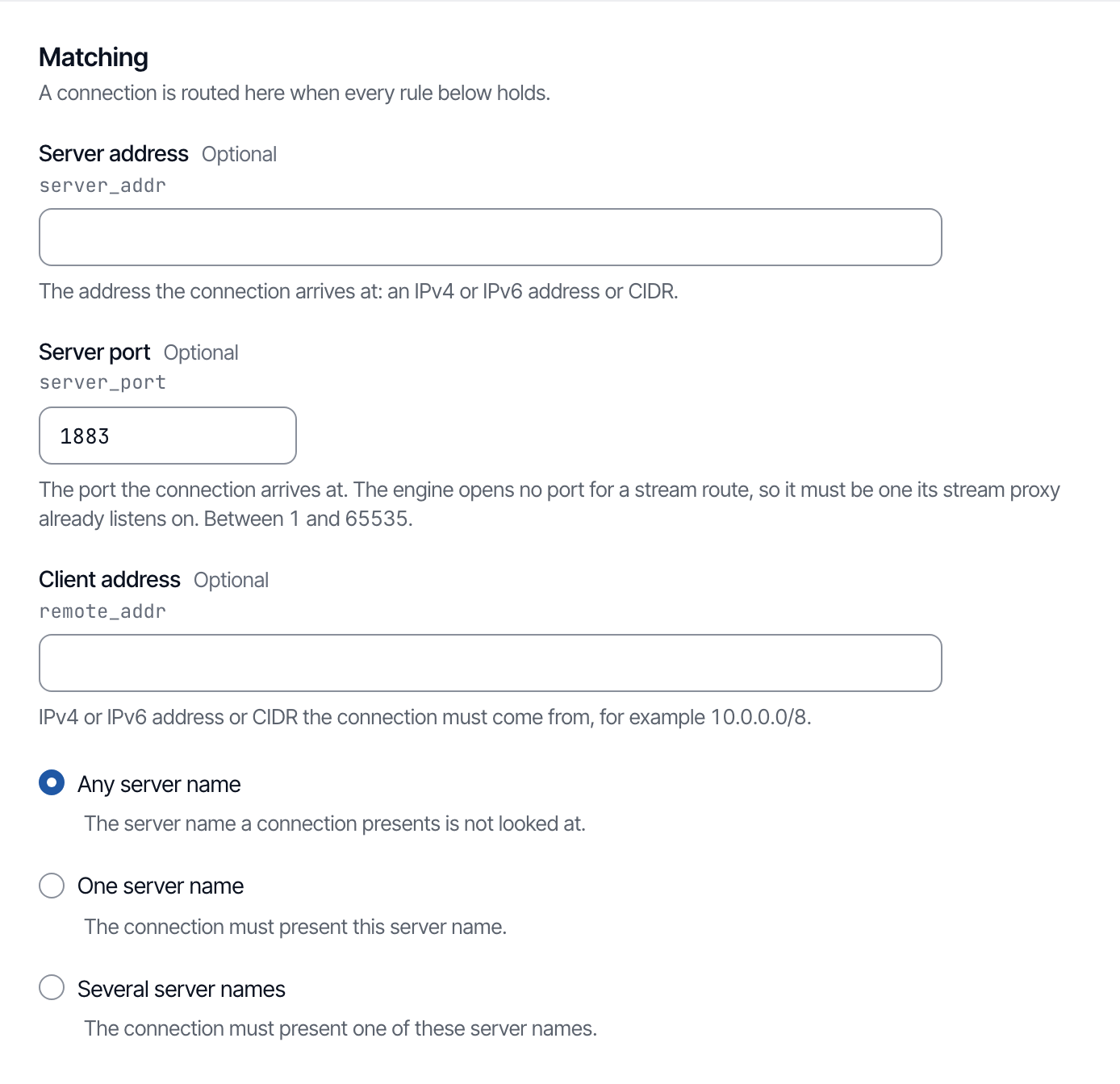The width and height of the screenshot is (1120, 1084).
Task: Click the bold Server address label
Action: click(113, 153)
